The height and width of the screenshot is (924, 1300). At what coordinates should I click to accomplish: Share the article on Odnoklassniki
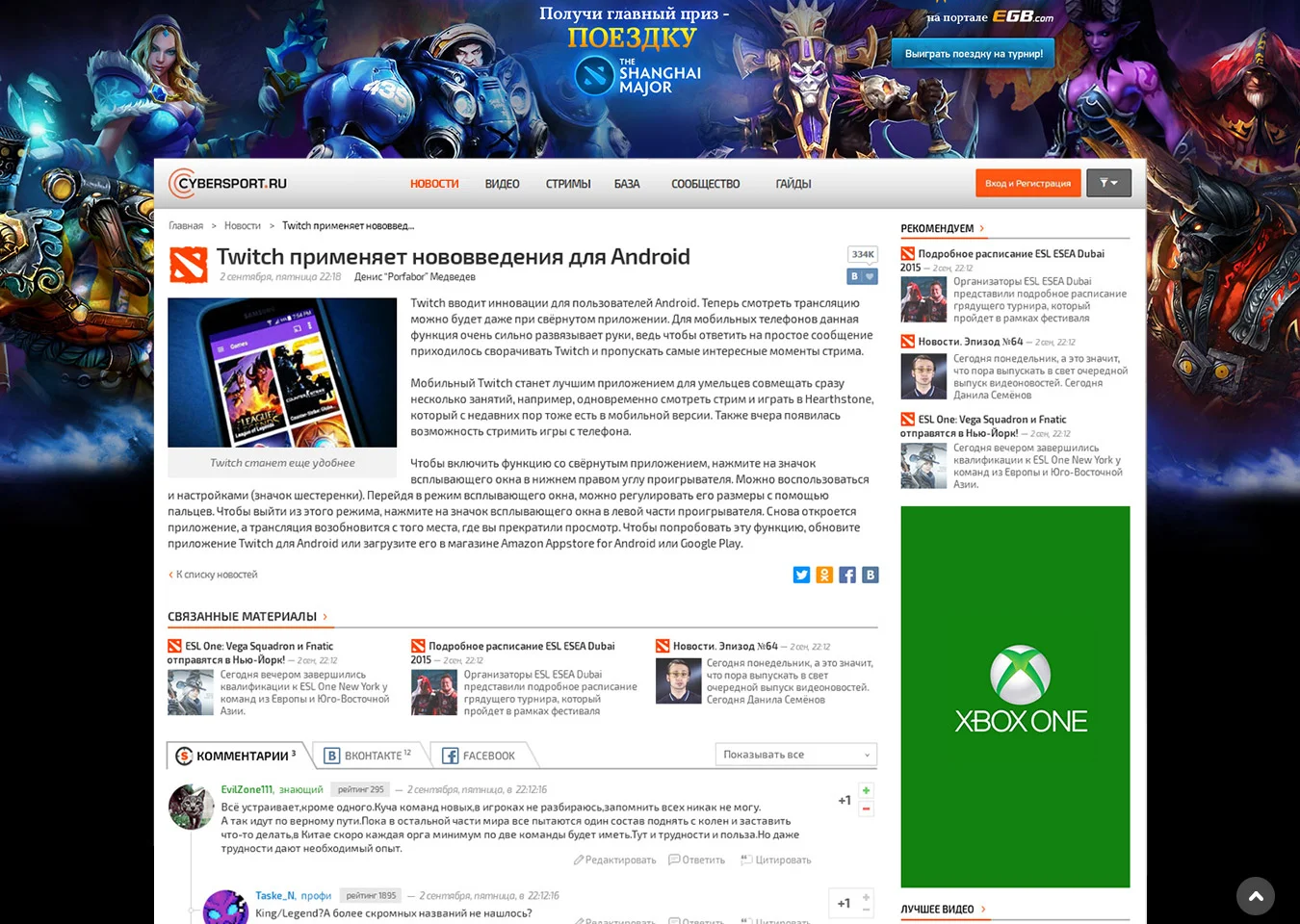click(824, 575)
